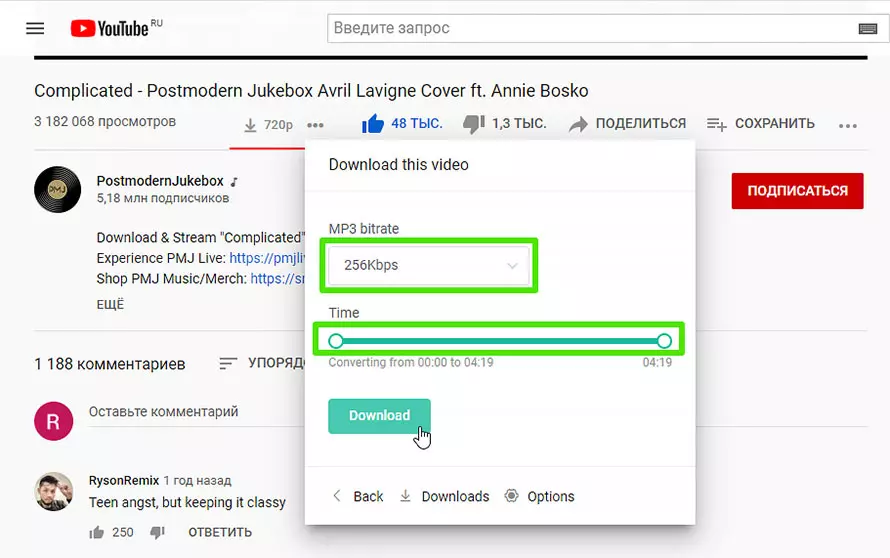Dislike the RysonRemix comment
This screenshot has width=890, height=558.
(x=157, y=532)
